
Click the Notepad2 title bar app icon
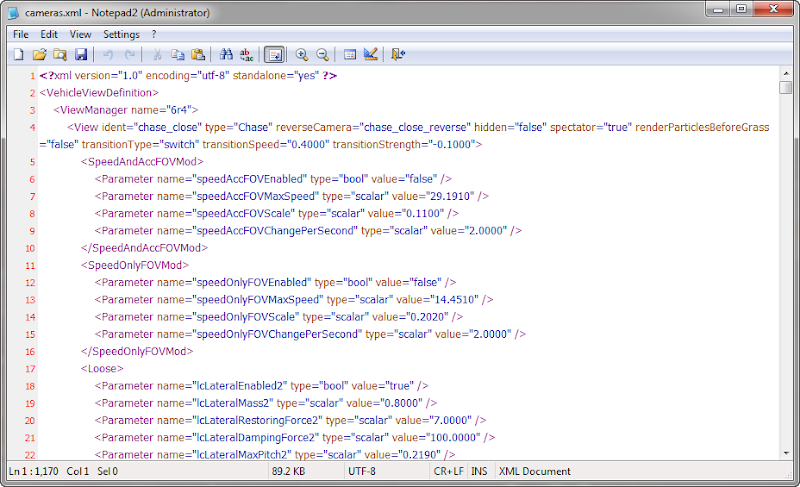tap(13, 12)
